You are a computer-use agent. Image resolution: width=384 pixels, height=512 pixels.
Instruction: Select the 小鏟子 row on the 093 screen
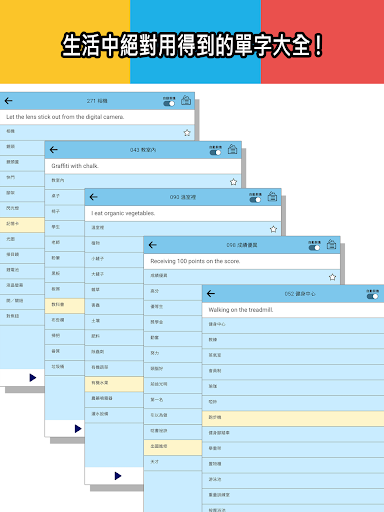tap(114, 259)
